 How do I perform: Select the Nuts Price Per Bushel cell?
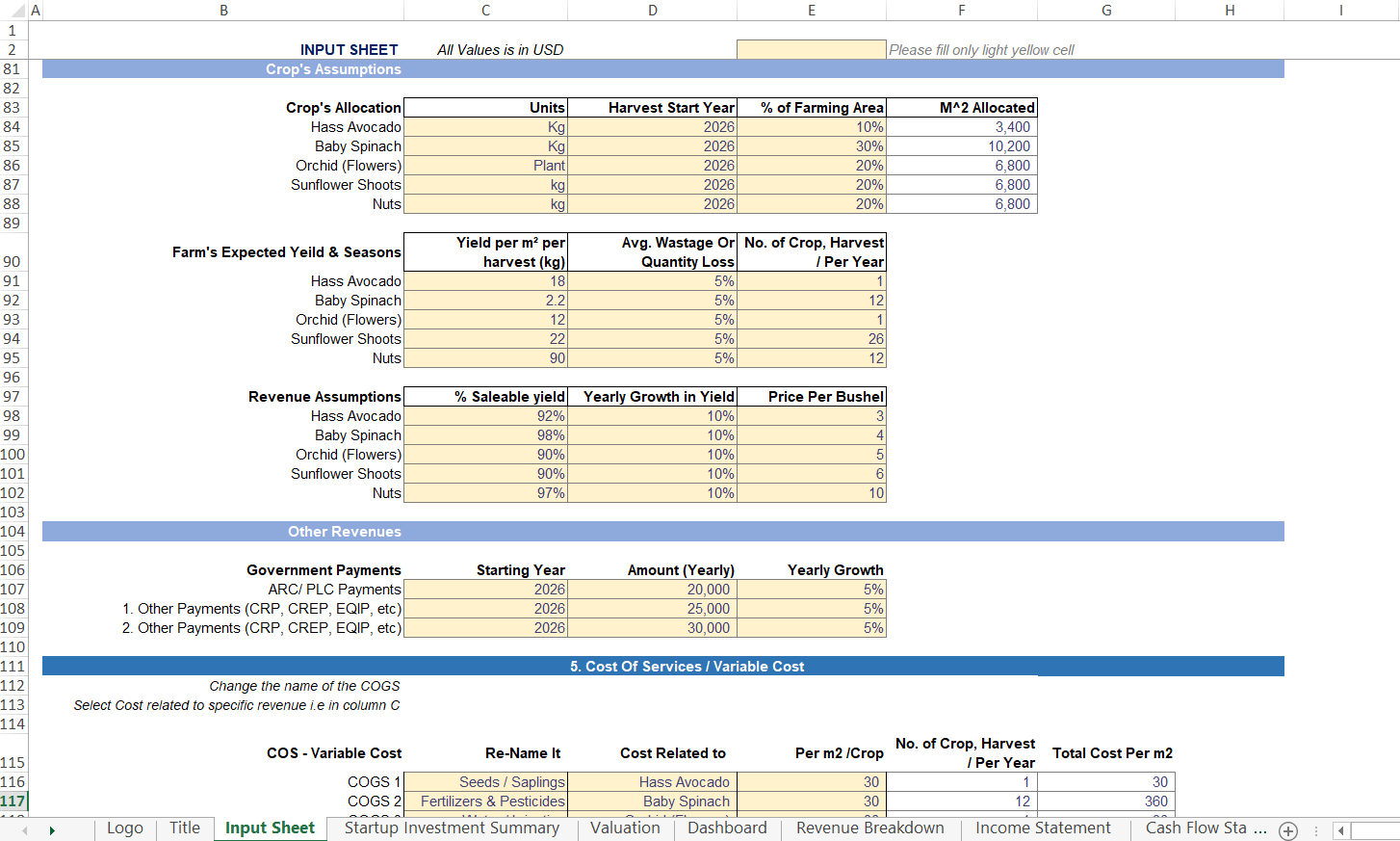[x=811, y=493]
